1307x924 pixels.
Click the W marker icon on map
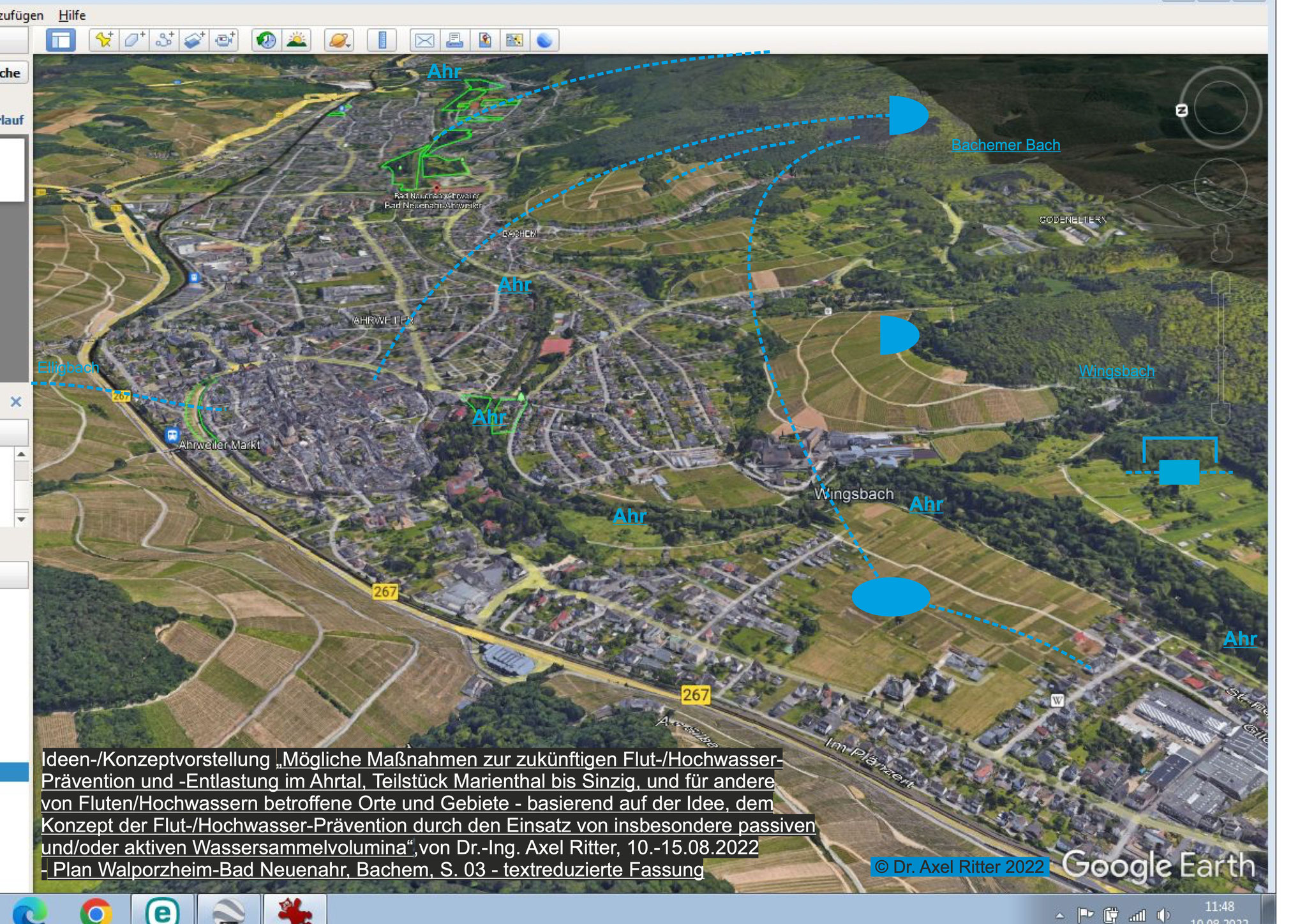pyautogui.click(x=1057, y=700)
